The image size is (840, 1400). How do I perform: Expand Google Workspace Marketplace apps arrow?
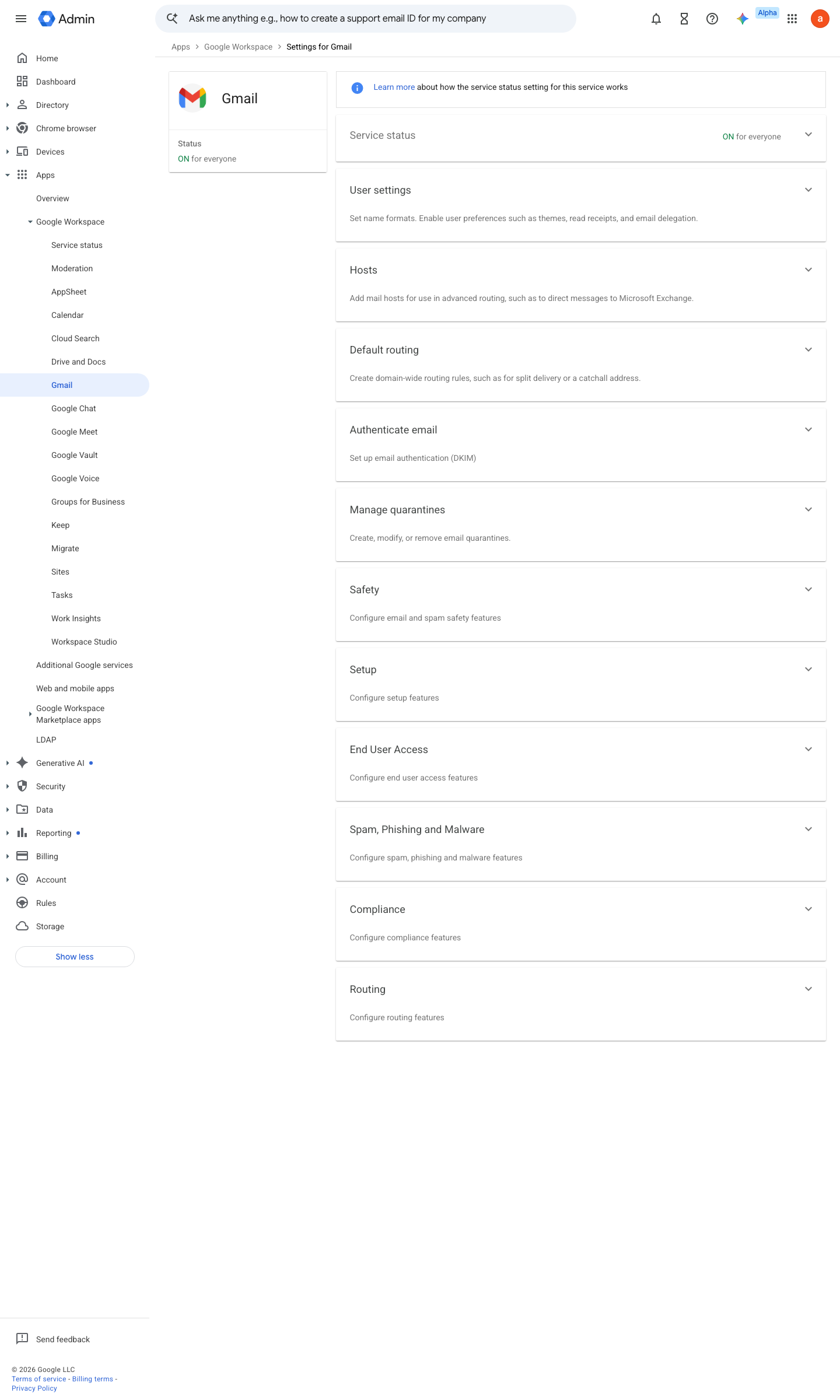click(30, 714)
